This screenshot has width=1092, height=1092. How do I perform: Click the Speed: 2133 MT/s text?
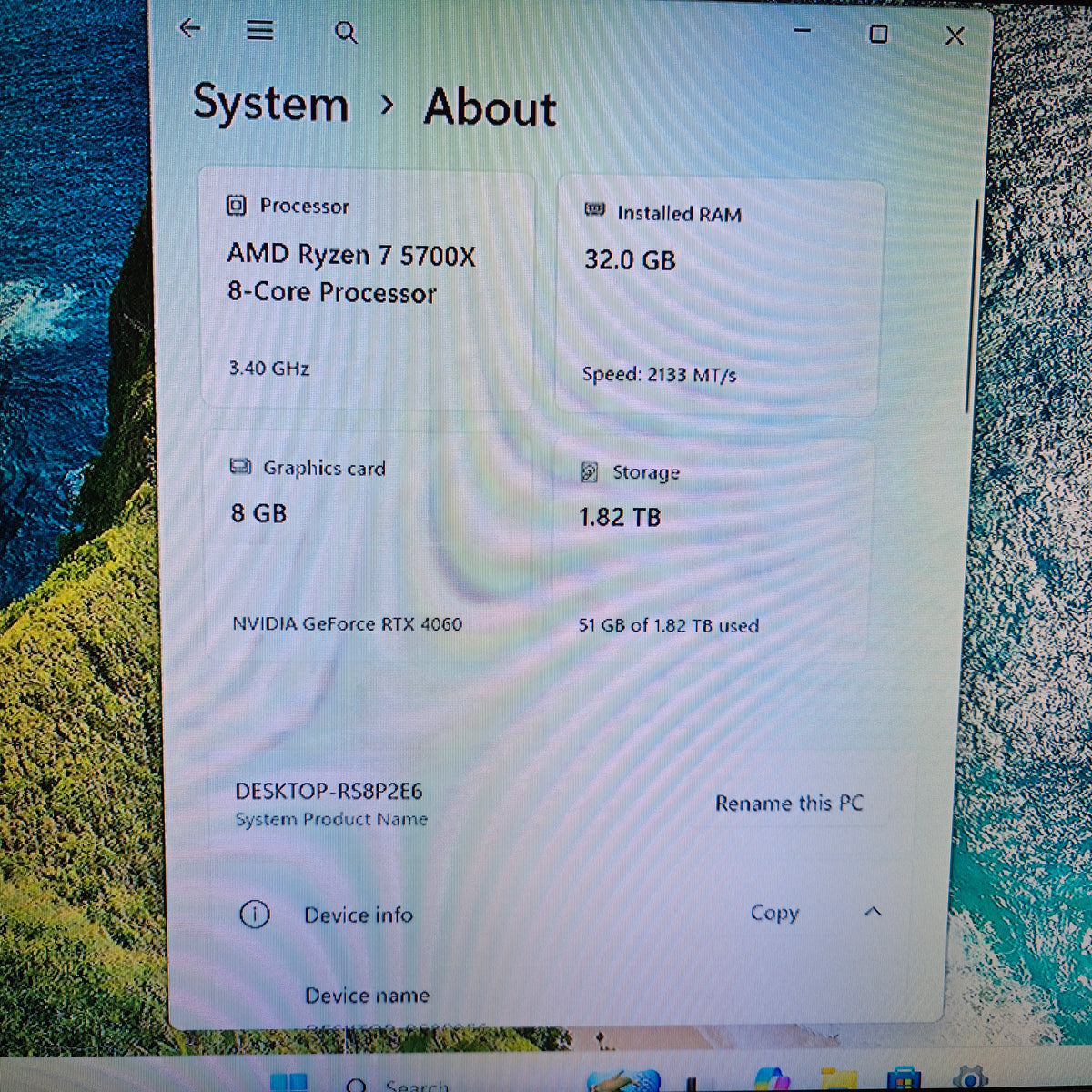pyautogui.click(x=660, y=374)
